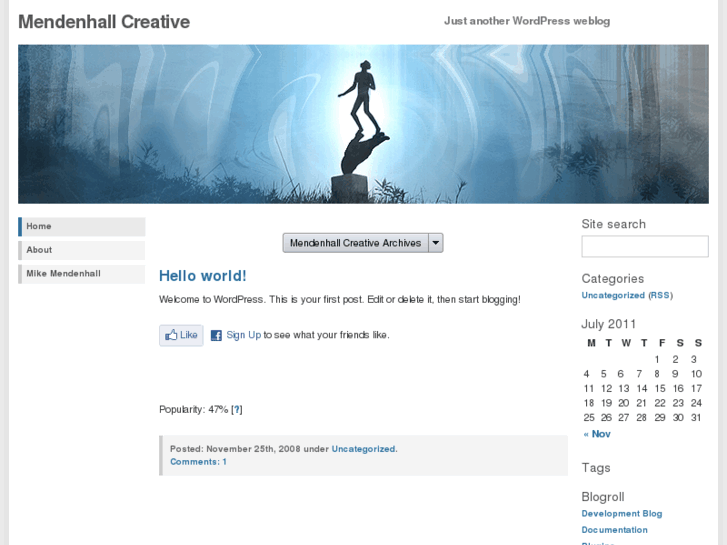
Task: Click the archives dropdown arrow
Action: 436,243
